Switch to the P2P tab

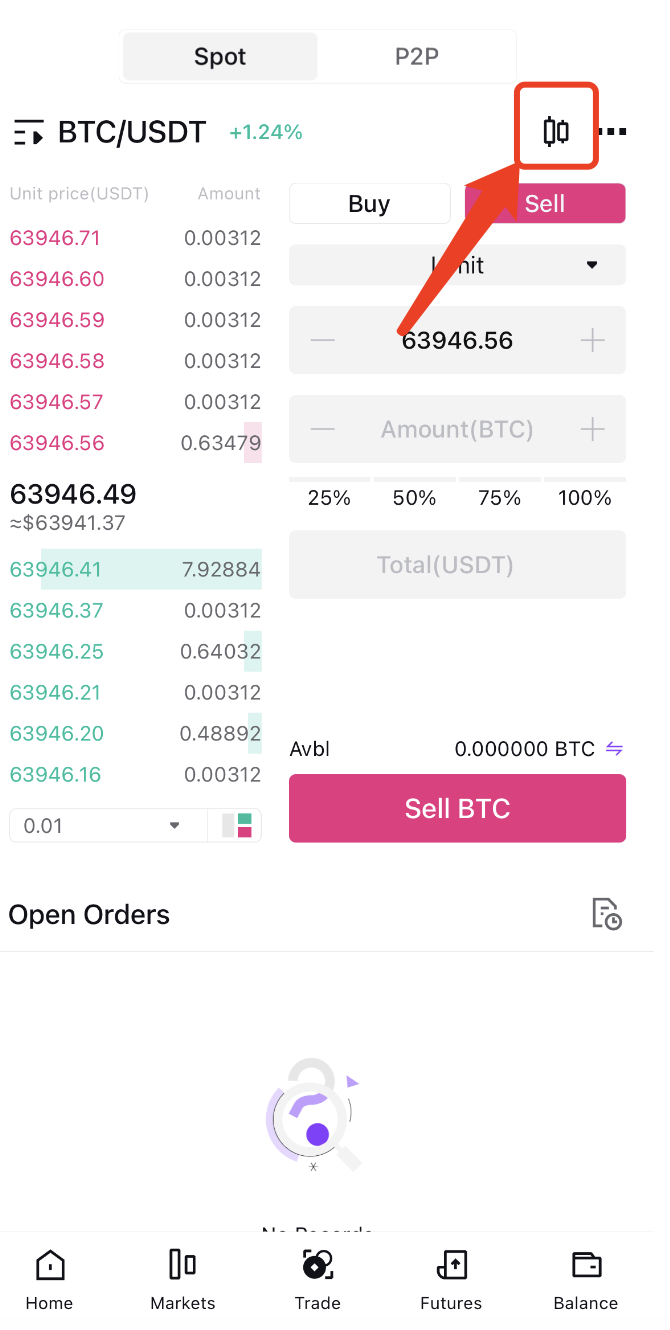coord(417,57)
